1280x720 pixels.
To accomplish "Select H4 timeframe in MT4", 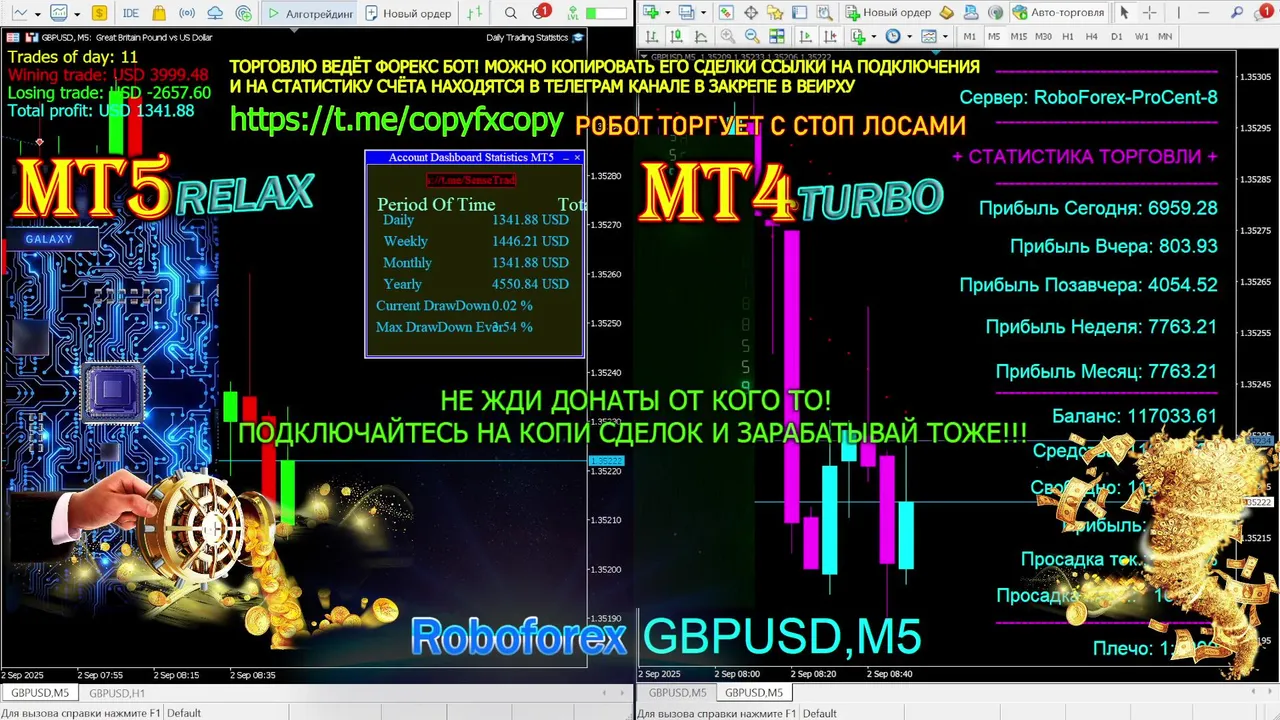I will 1092,36.
